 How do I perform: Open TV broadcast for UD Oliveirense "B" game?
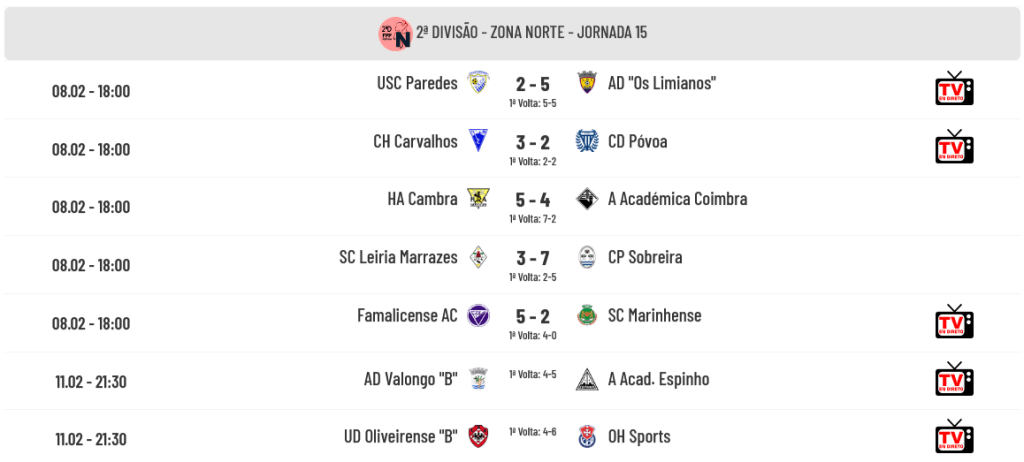click(954, 437)
